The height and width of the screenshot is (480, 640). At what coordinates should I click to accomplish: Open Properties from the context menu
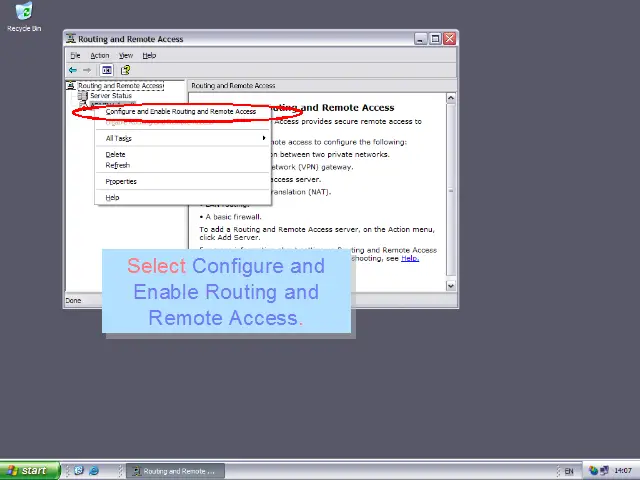(121, 181)
